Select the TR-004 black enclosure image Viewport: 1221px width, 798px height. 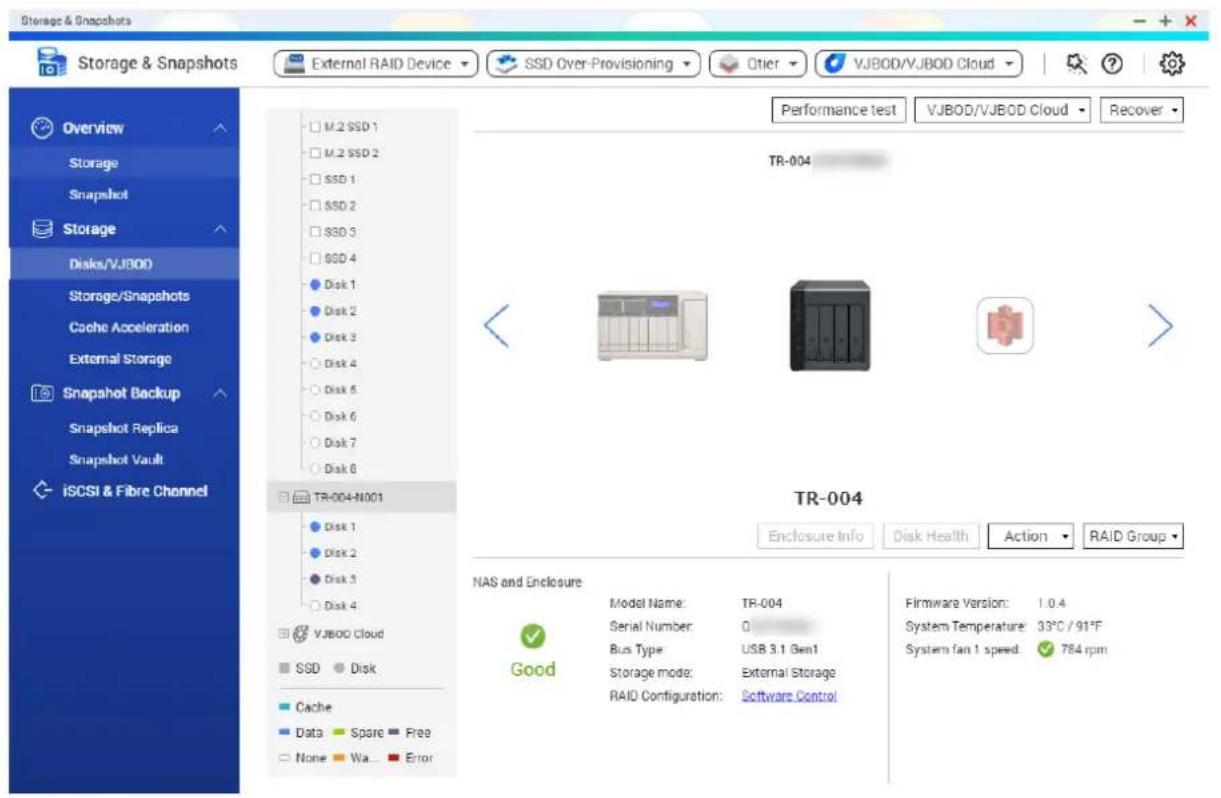point(829,325)
